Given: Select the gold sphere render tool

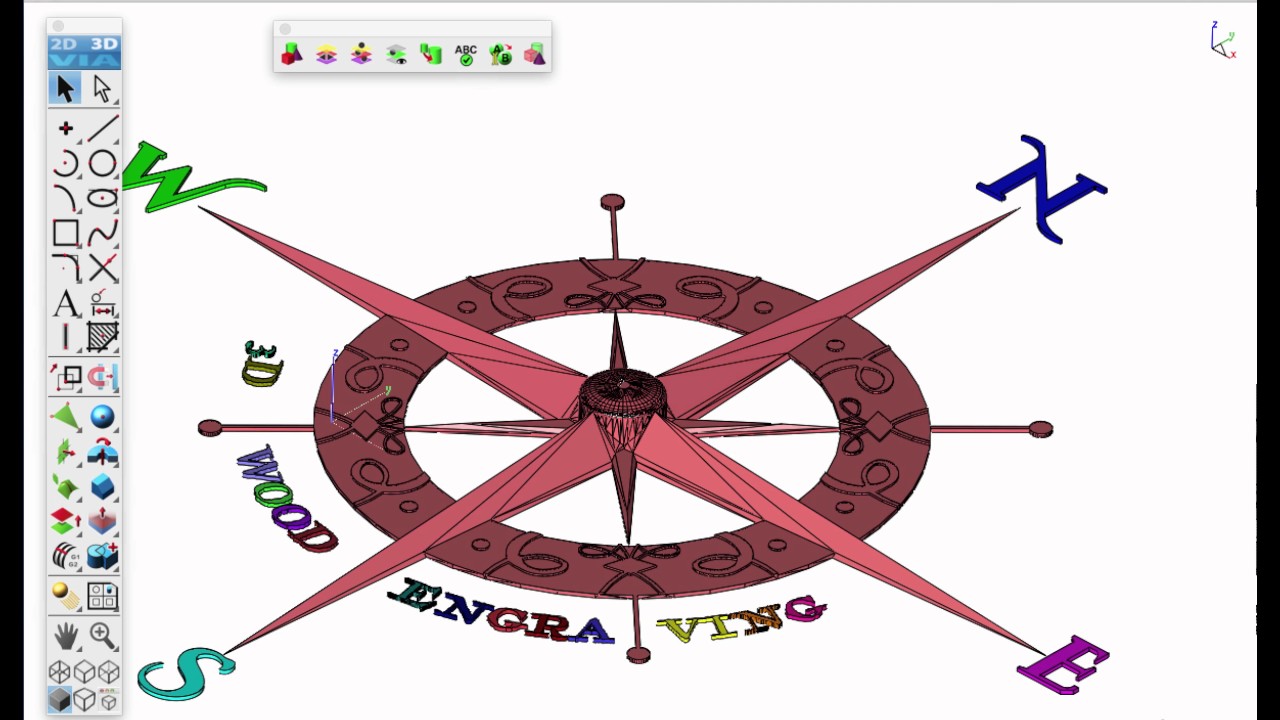Looking at the screenshot, I should pos(66,596).
